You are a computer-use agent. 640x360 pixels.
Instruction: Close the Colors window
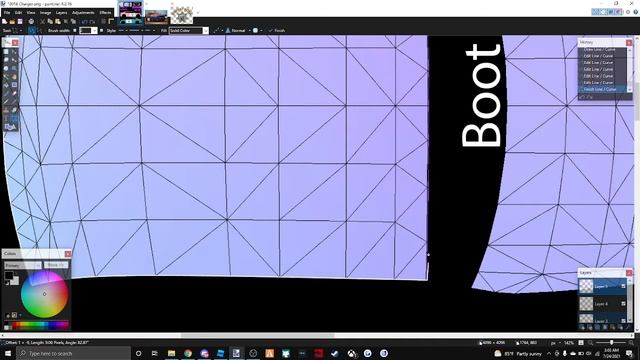coord(68,254)
